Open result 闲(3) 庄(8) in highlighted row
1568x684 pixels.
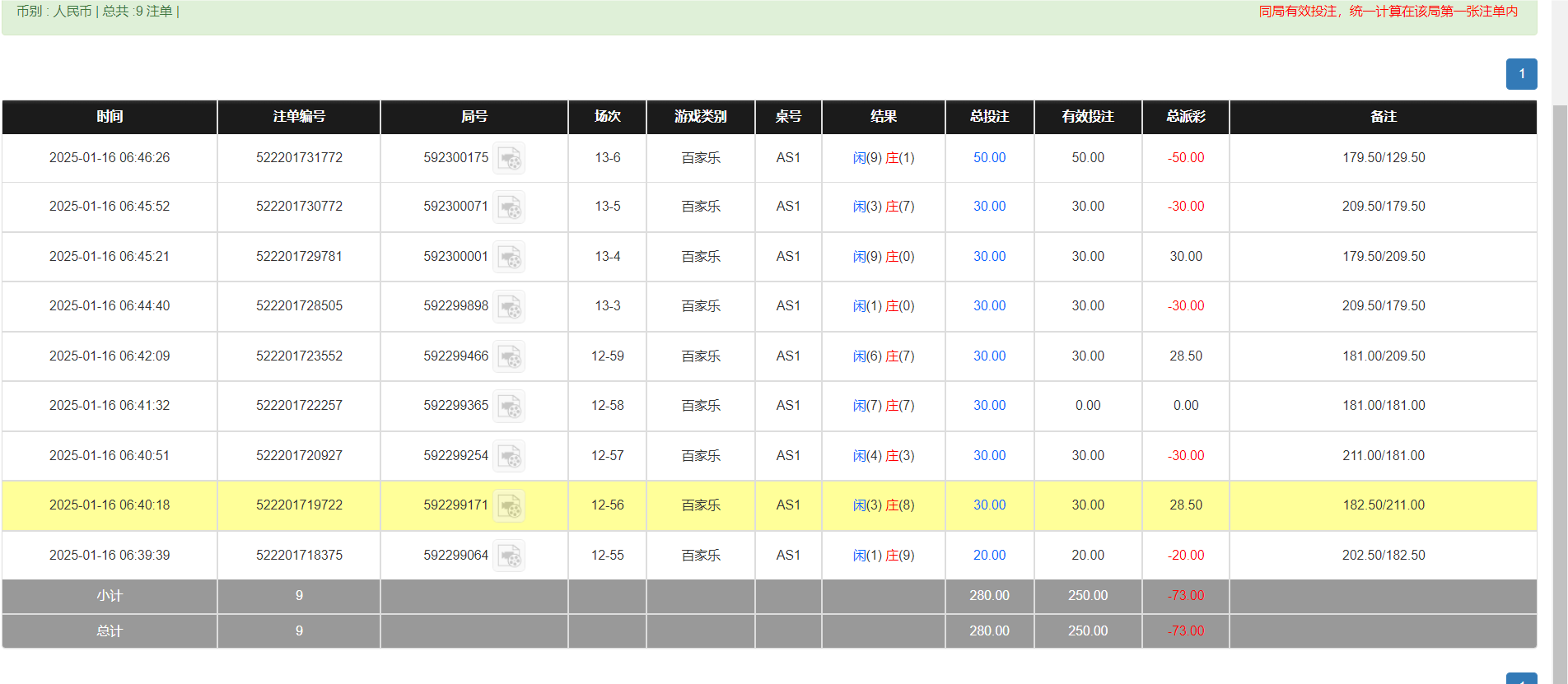883,505
